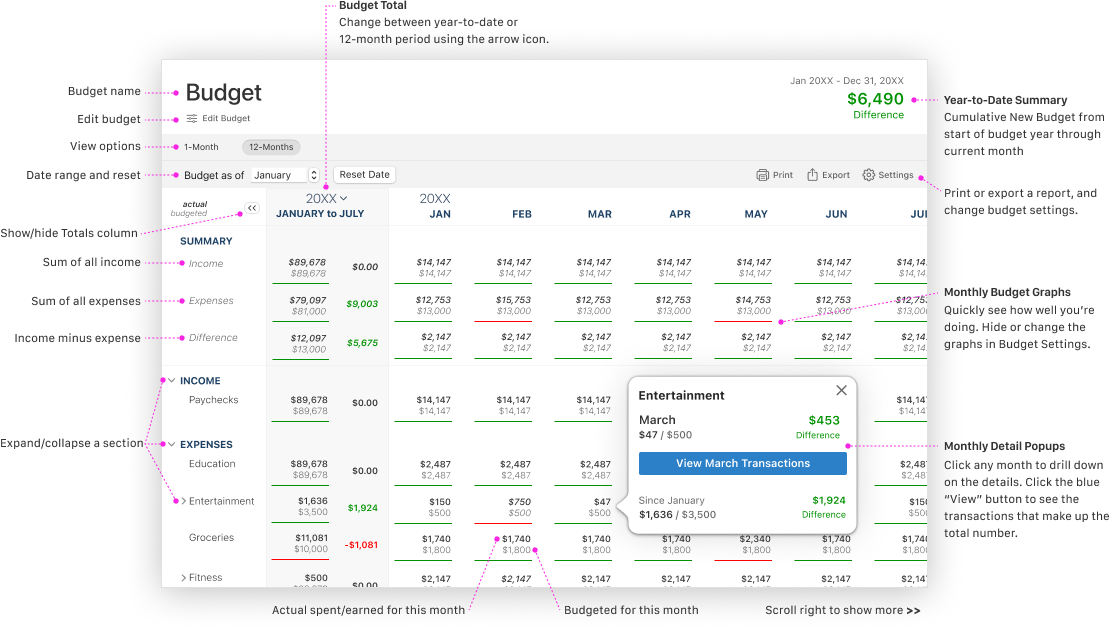Open Settings with the gear icon
This screenshot has height=629, width=1112.
[x=868, y=175]
